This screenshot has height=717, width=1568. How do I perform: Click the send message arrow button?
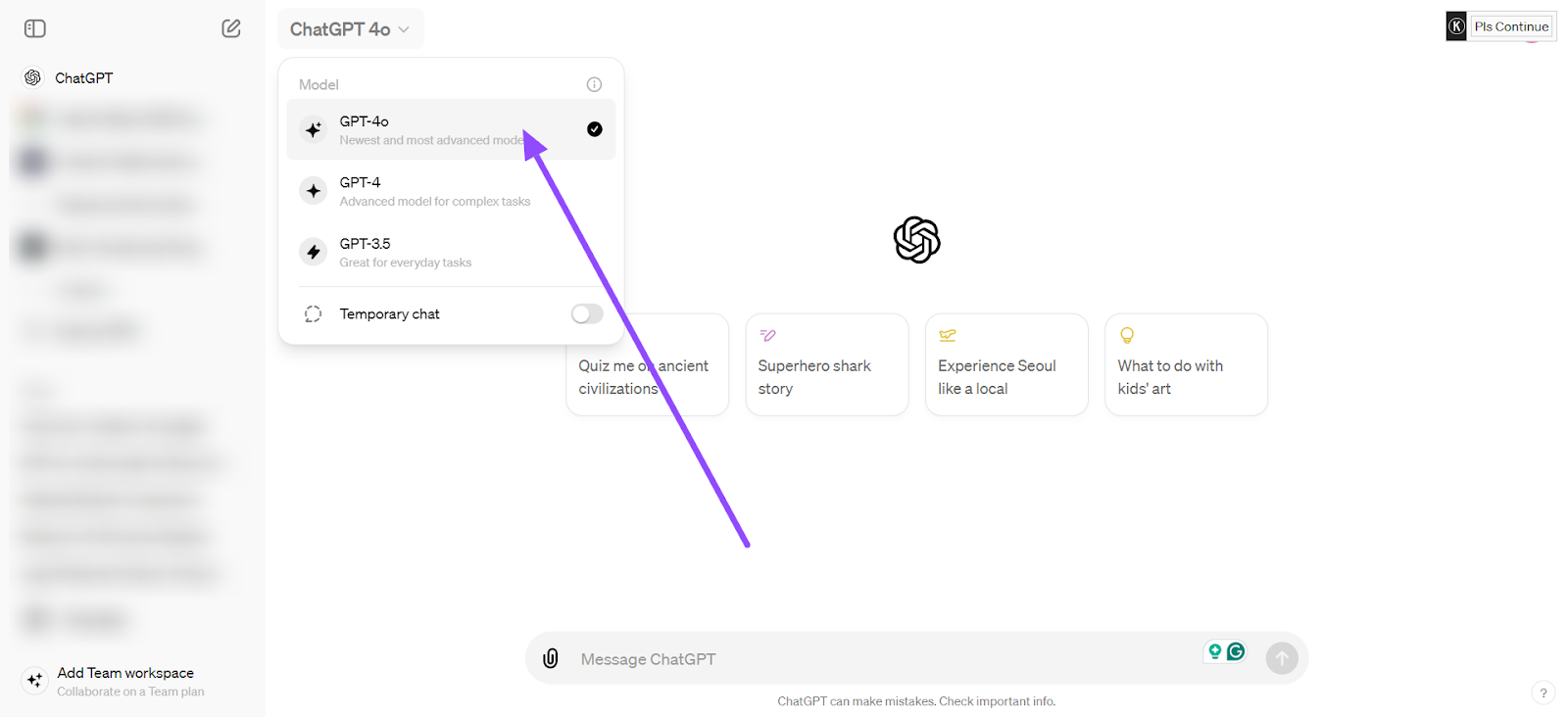pyautogui.click(x=1282, y=658)
